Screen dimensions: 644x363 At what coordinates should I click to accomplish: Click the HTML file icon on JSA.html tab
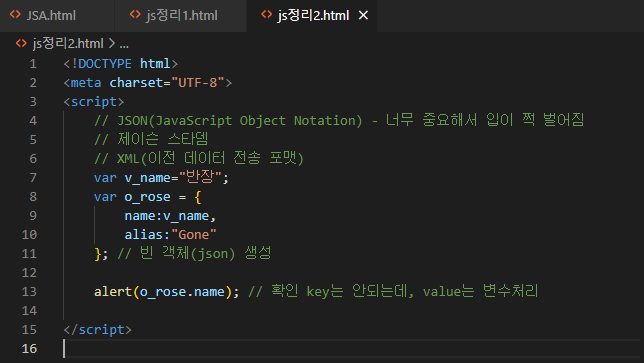click(x=15, y=15)
